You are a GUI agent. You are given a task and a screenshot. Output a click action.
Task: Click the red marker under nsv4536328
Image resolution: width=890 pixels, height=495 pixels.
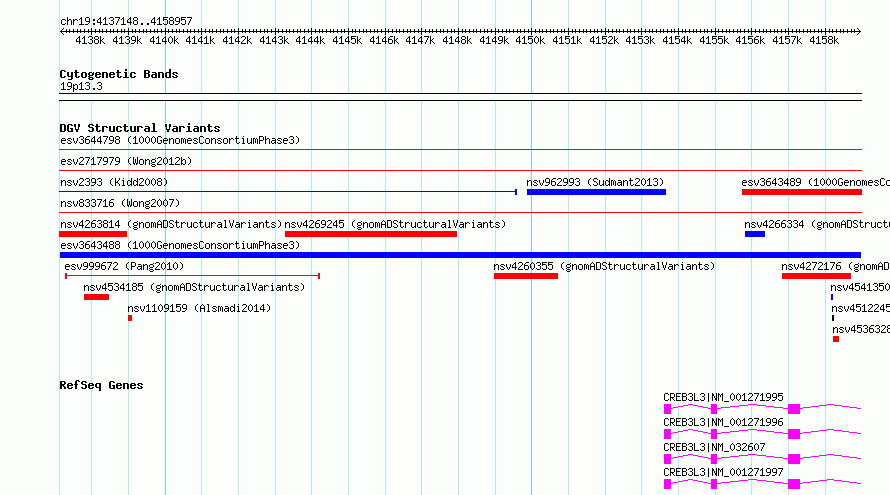pyautogui.click(x=836, y=339)
